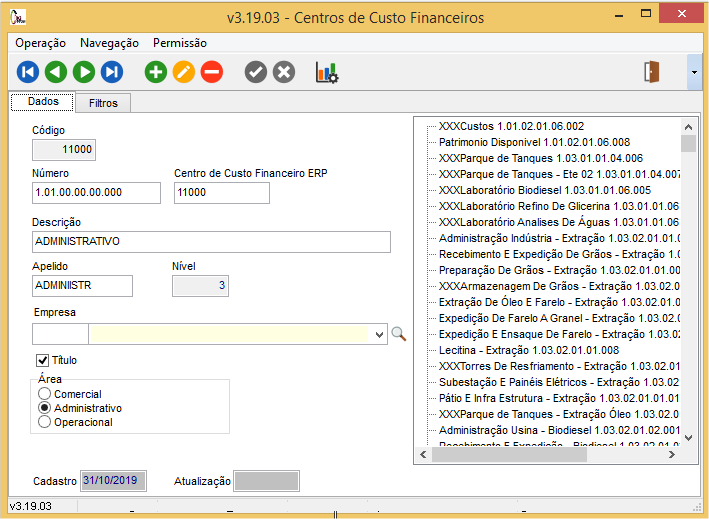Edit record with orange pencil icon
709x519 pixels.
pos(184,72)
